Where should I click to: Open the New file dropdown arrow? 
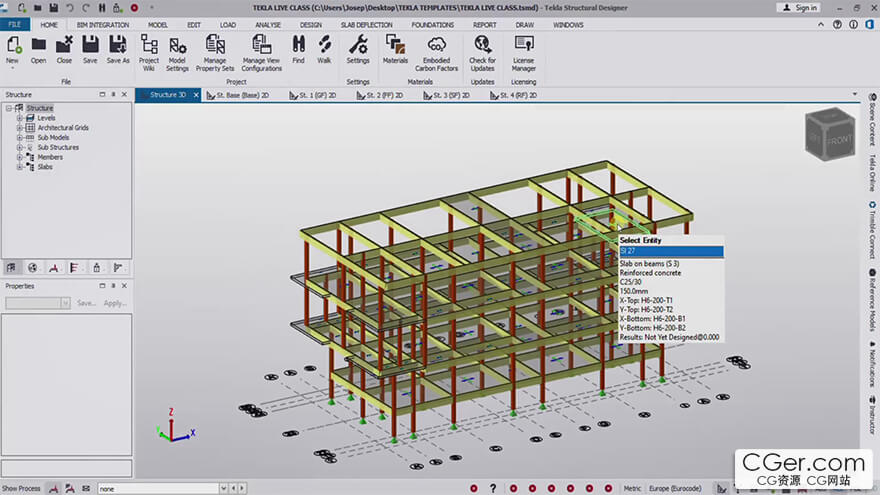click(13, 70)
